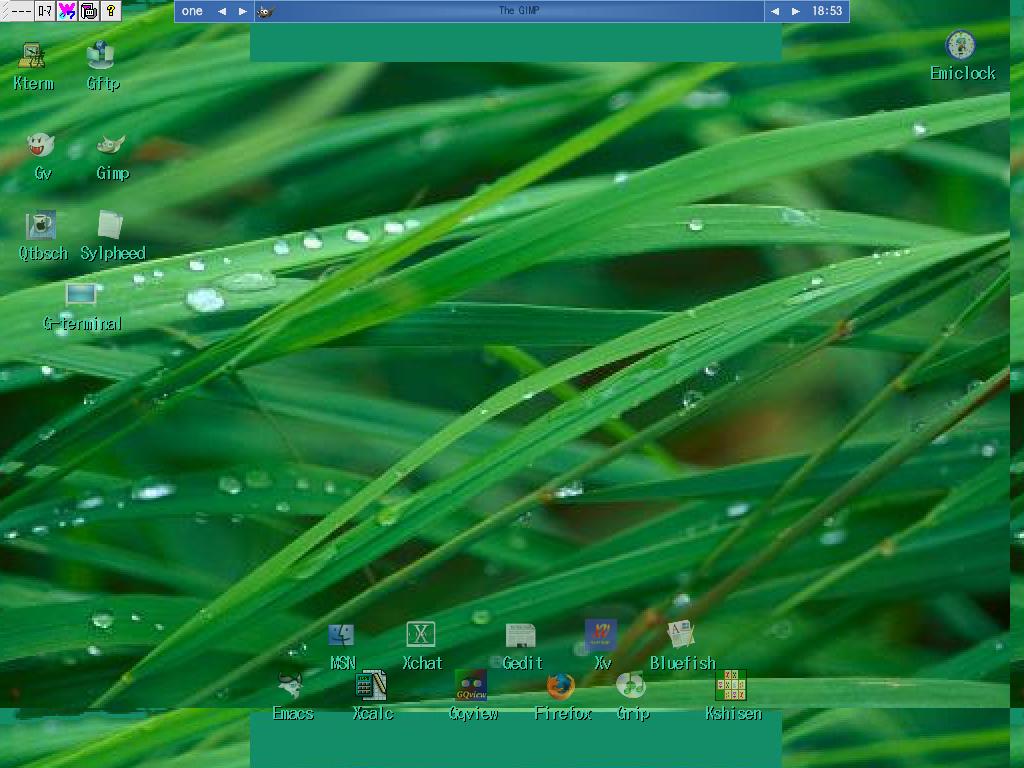Click the right arrow next to workspace 'one'
This screenshot has height=768, width=1024.
(242, 11)
